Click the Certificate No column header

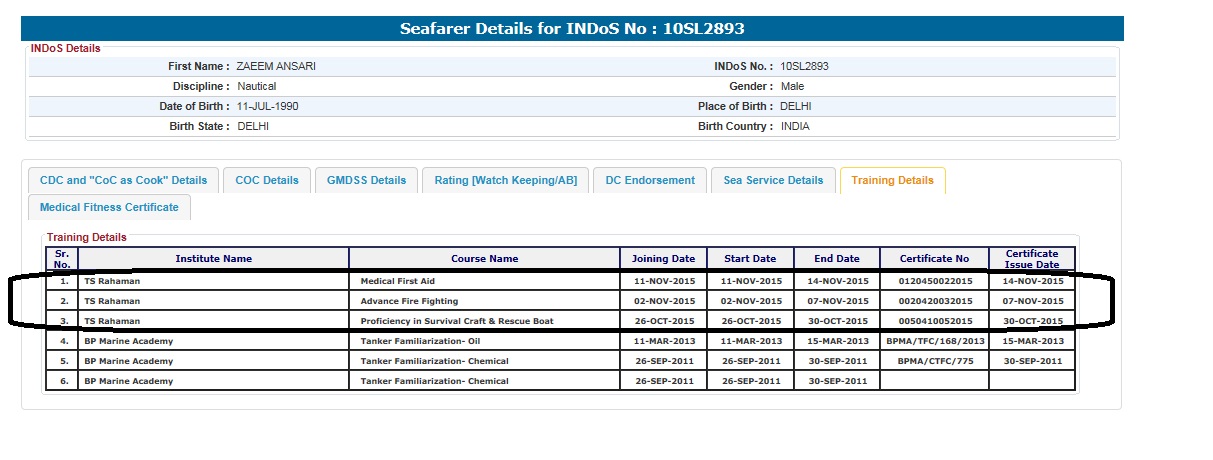tap(934, 259)
